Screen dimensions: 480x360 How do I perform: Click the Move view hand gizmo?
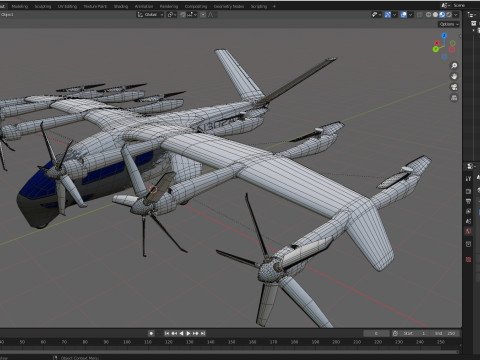tap(454, 76)
